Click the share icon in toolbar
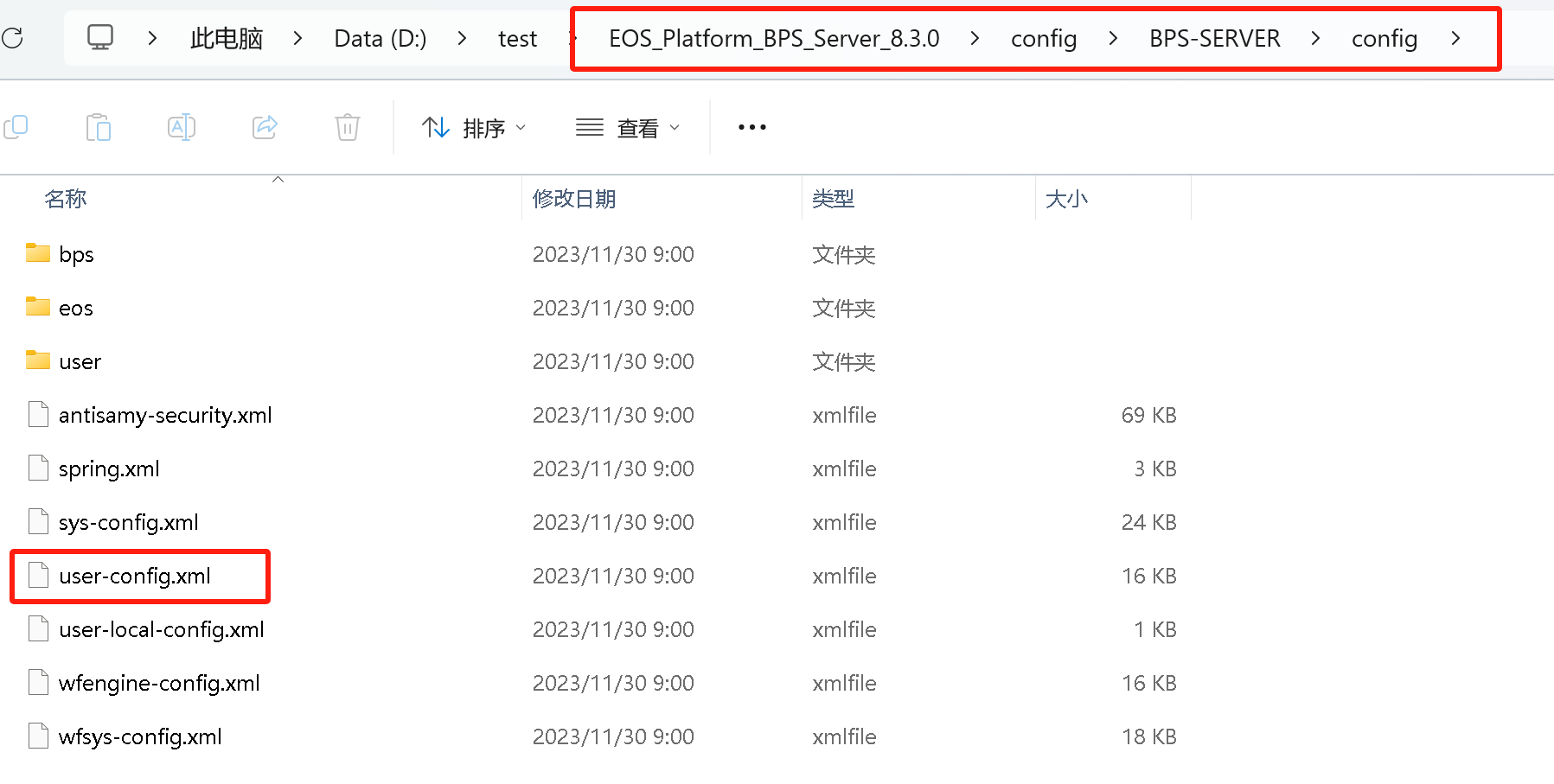The image size is (1554, 784). coord(265,128)
